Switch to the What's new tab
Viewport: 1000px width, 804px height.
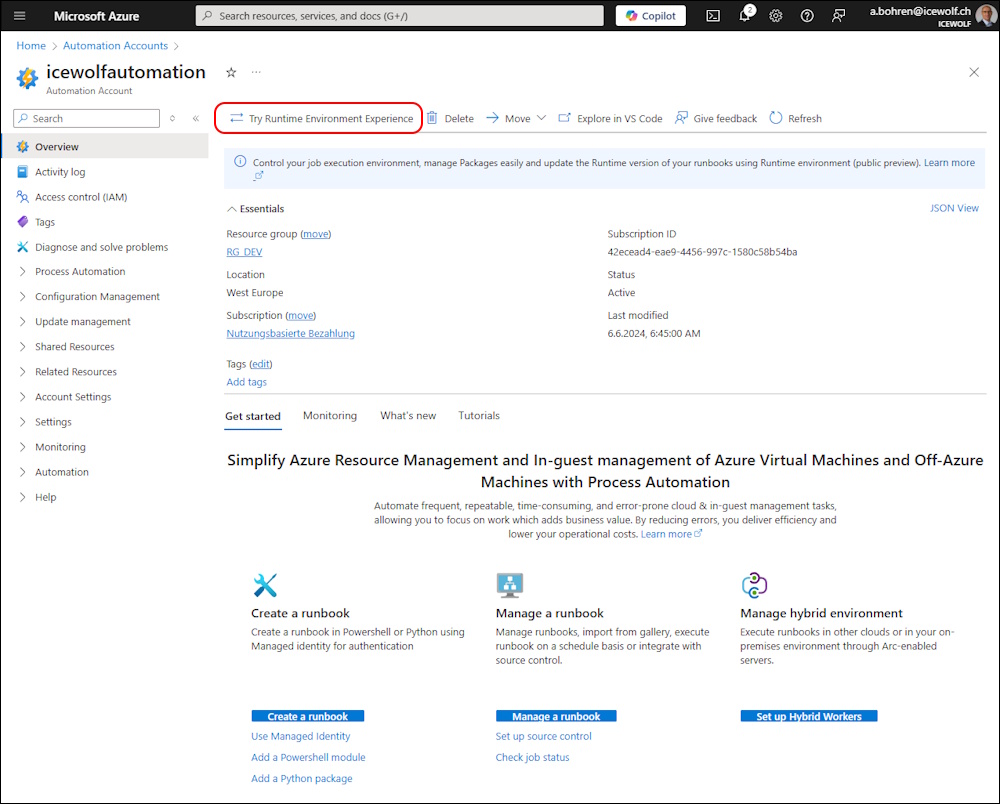(408, 416)
